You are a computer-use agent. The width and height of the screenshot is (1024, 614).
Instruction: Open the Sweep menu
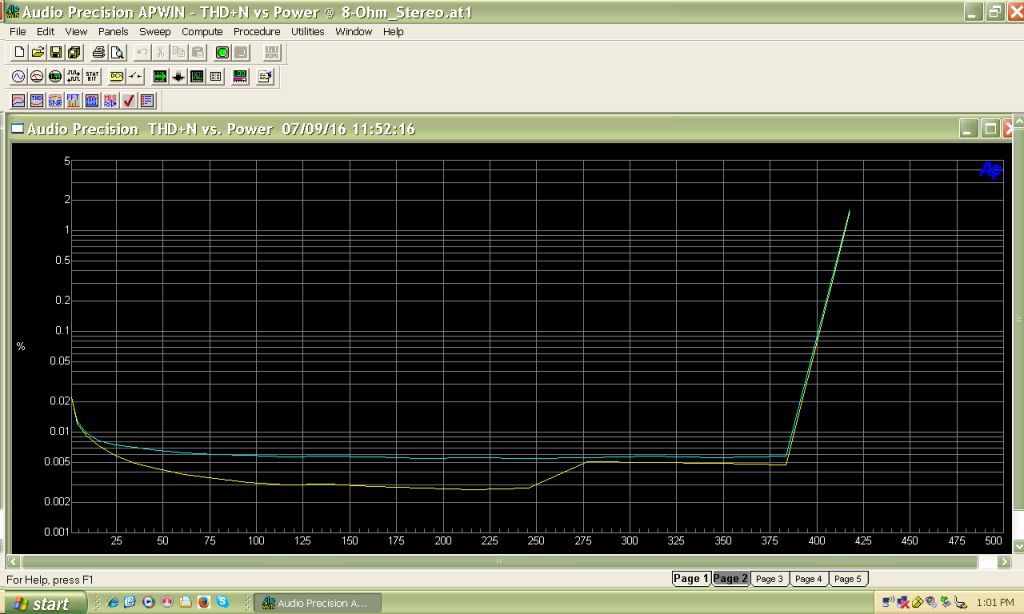click(x=155, y=31)
